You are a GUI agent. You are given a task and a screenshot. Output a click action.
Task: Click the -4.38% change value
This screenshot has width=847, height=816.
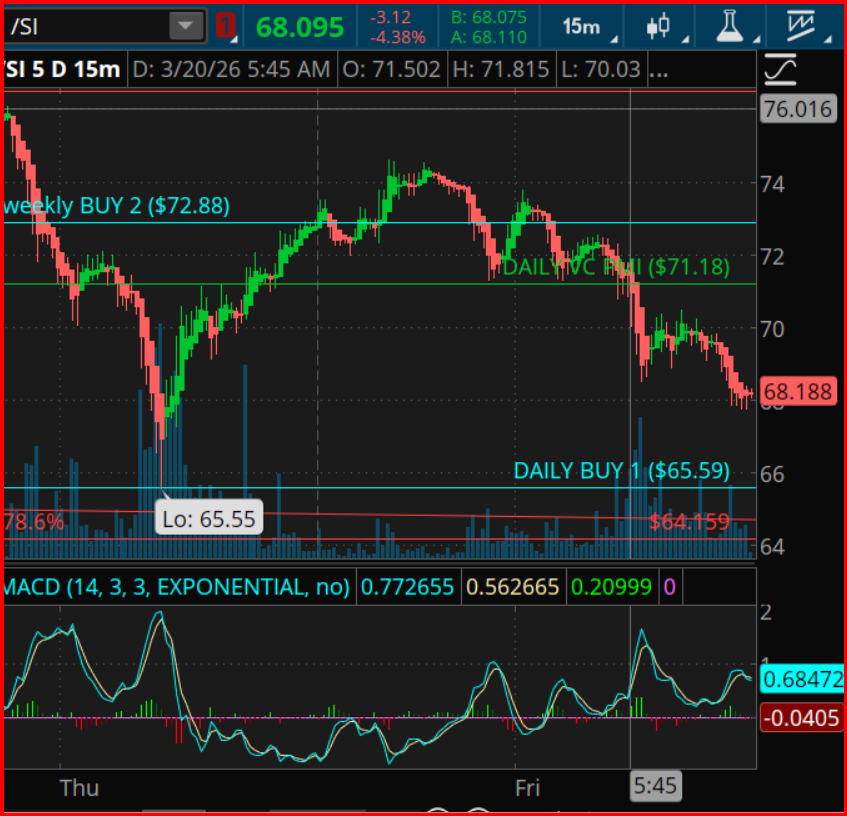coord(398,37)
